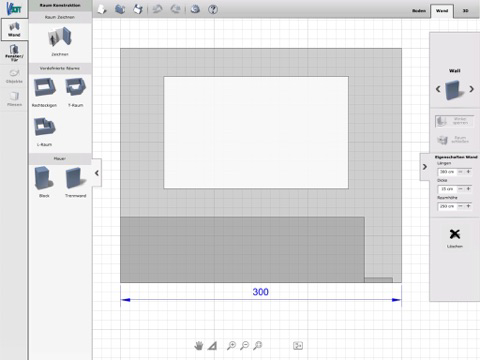This screenshot has height=360, width=480.
Task: Click the Vordefinierte Räume section header
Action: pyautogui.click(x=60, y=68)
